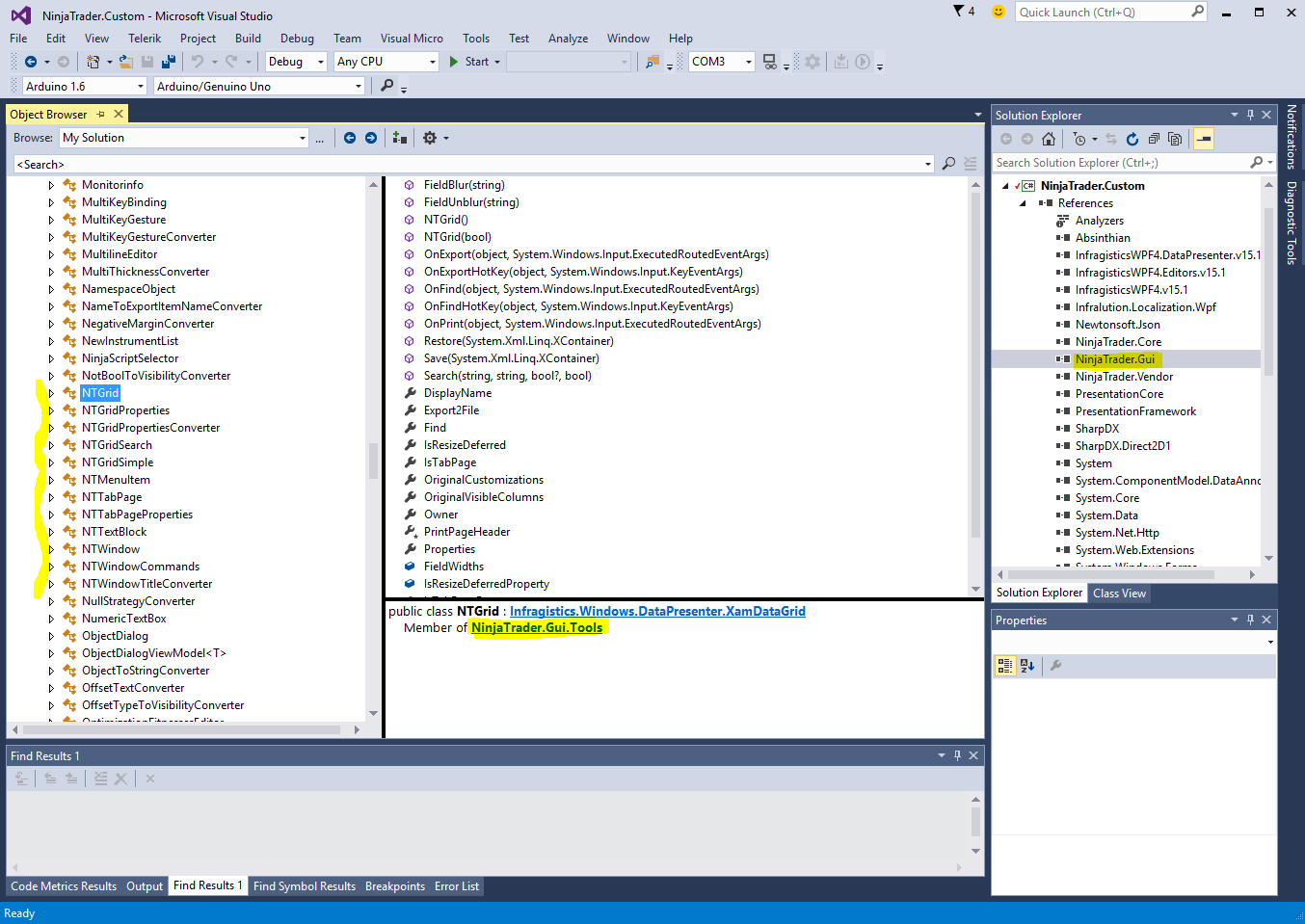Open the Notifications side tab
The image size is (1305, 924).
point(1292,137)
